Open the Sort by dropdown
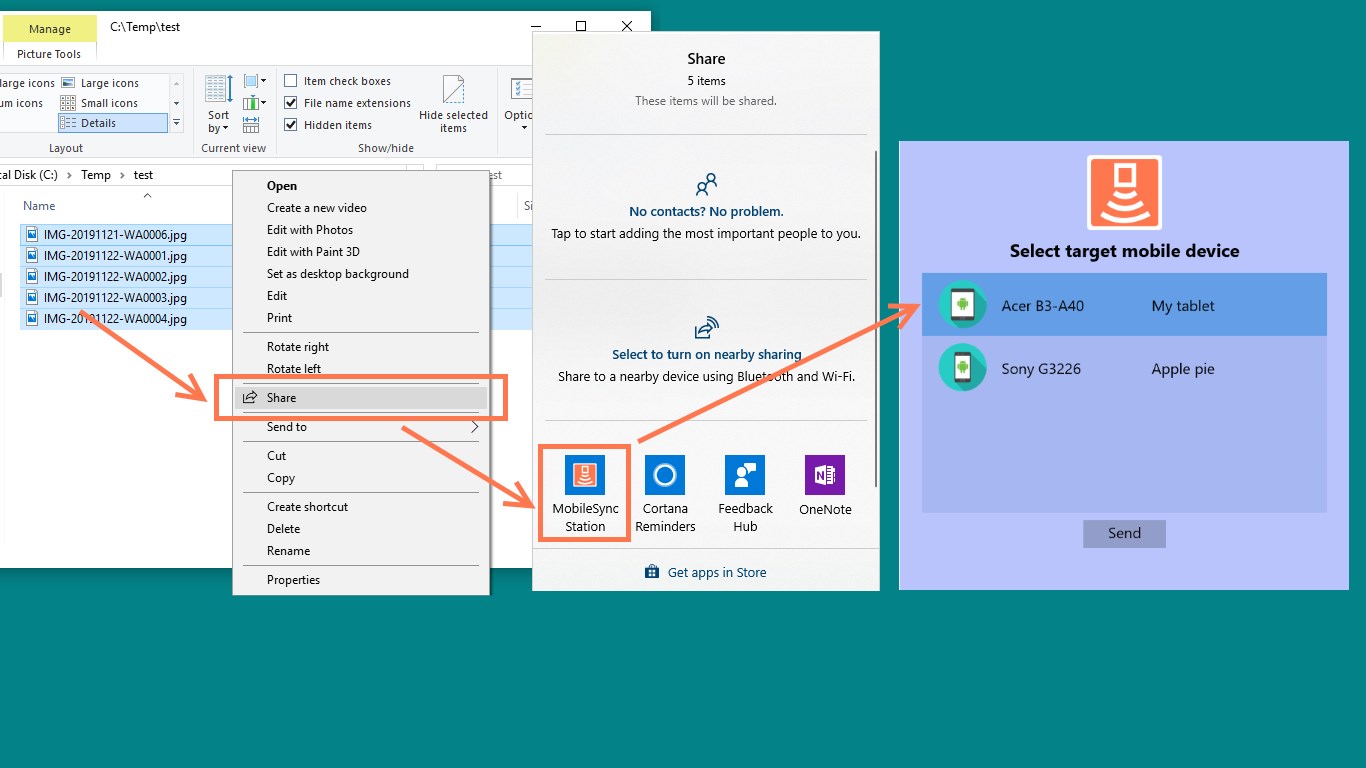This screenshot has width=1366, height=768. click(219, 122)
